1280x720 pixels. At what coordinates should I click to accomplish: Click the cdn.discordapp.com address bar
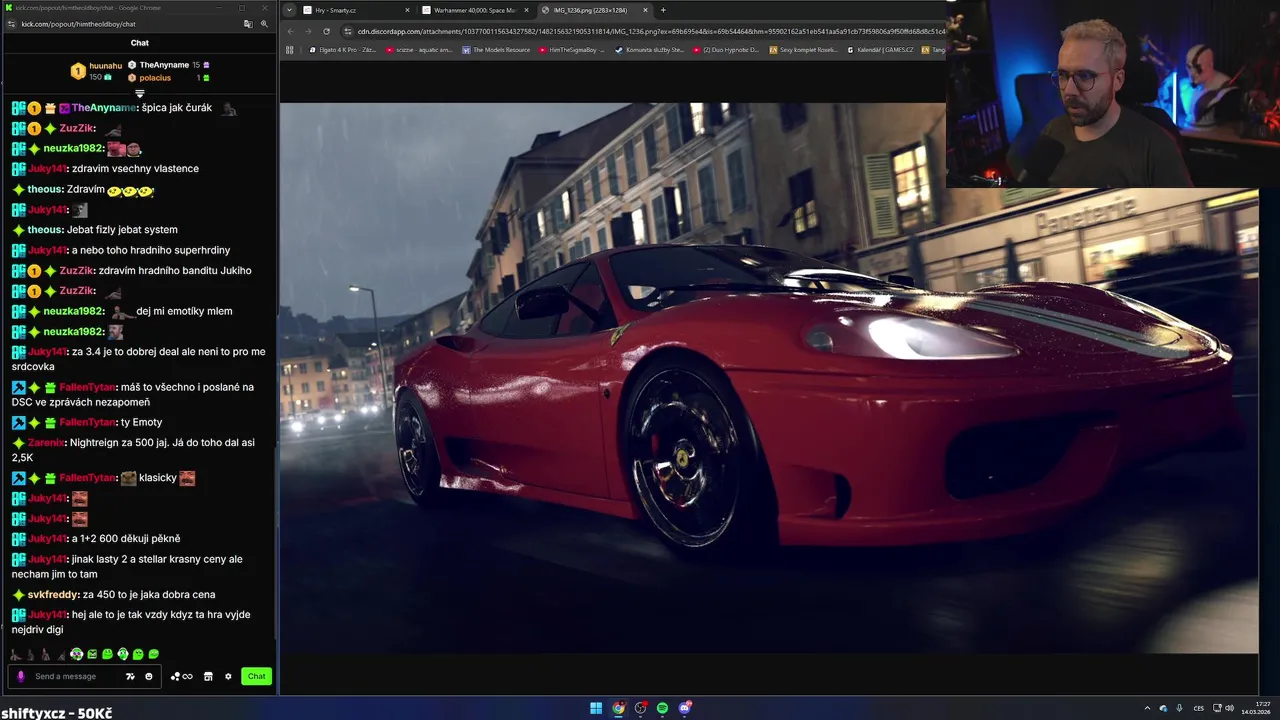coord(645,31)
